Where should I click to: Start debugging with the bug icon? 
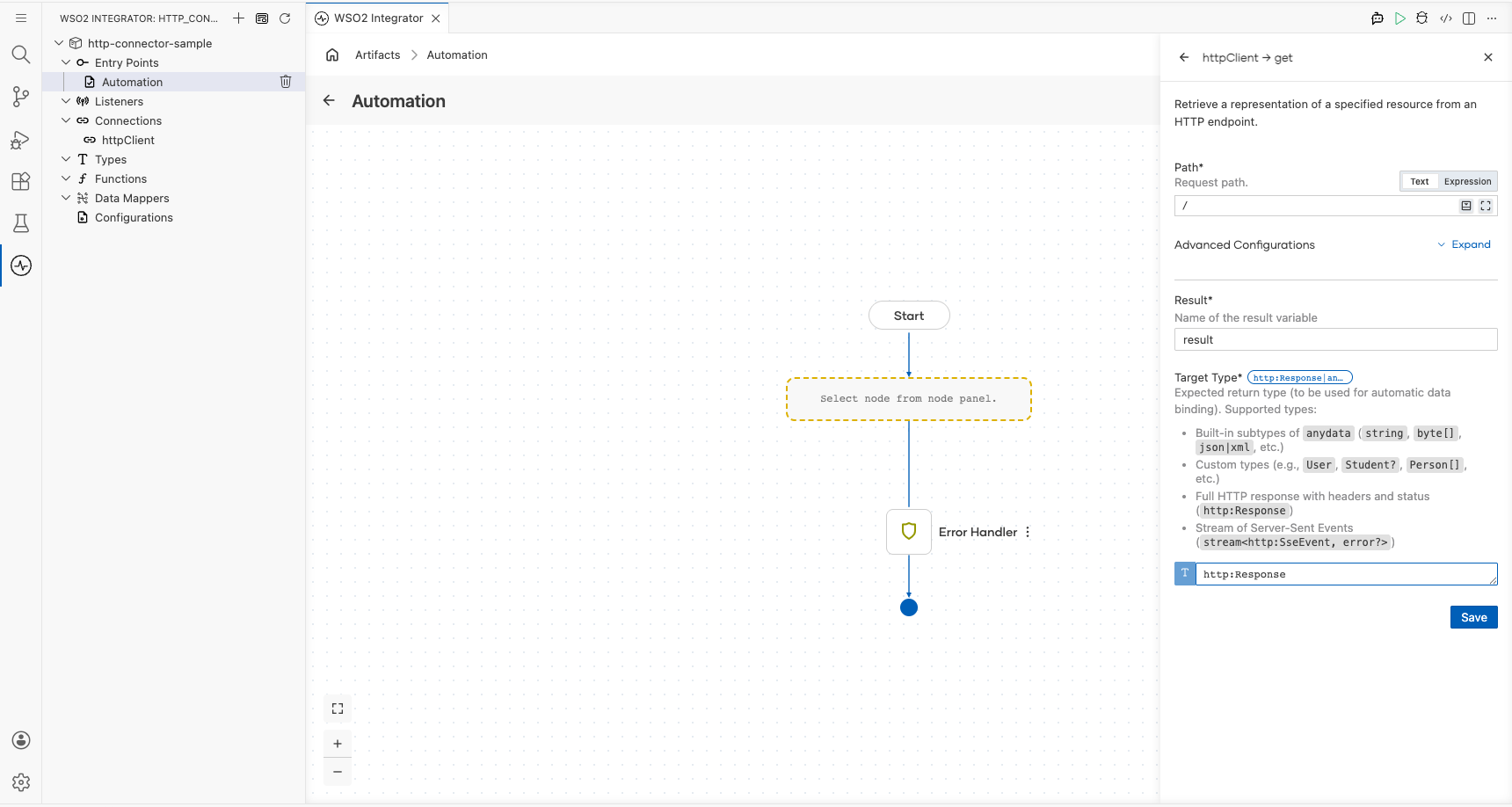[x=1422, y=18]
